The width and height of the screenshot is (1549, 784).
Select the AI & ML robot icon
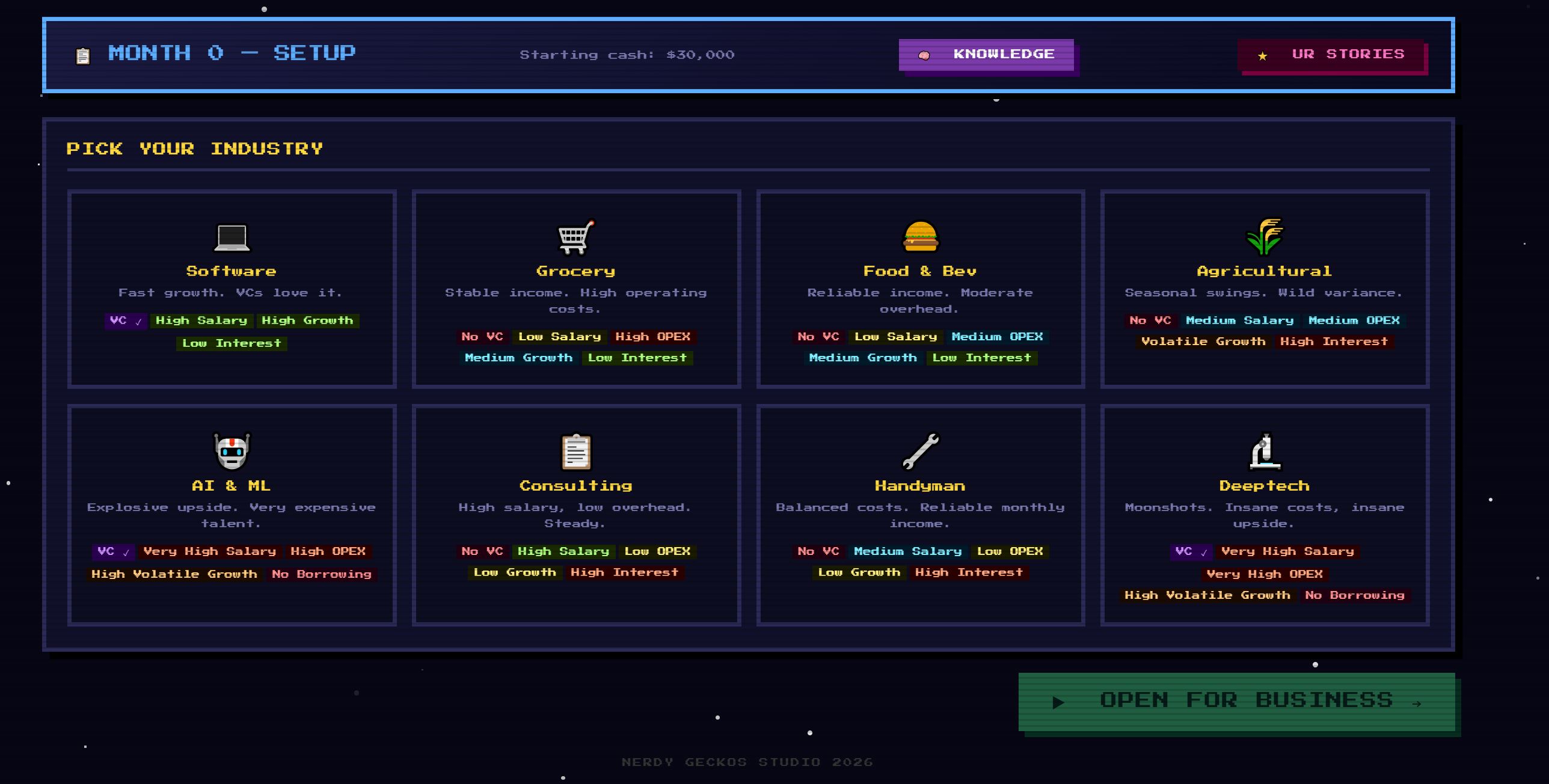pos(232,451)
